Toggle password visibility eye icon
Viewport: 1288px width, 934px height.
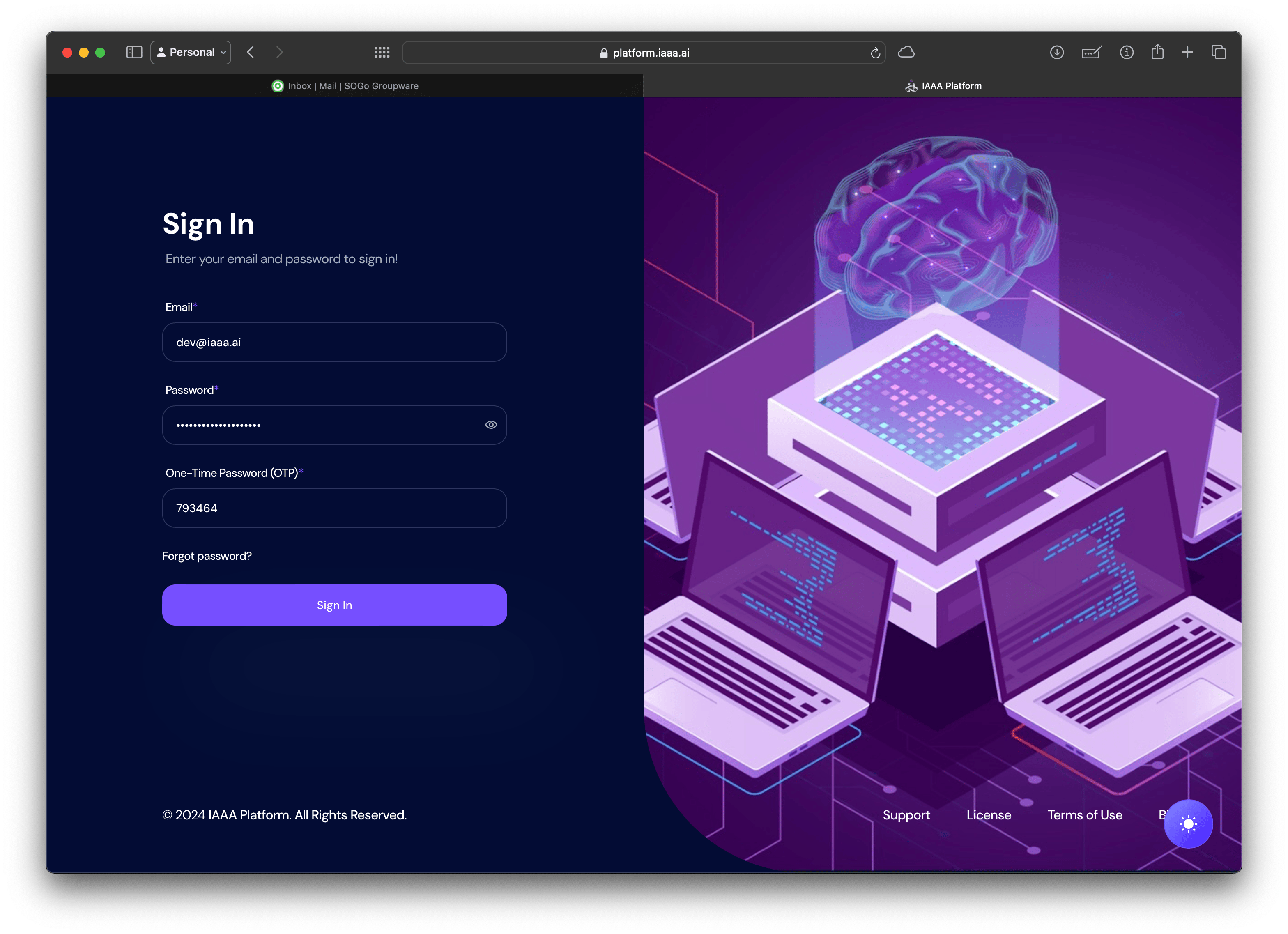491,425
